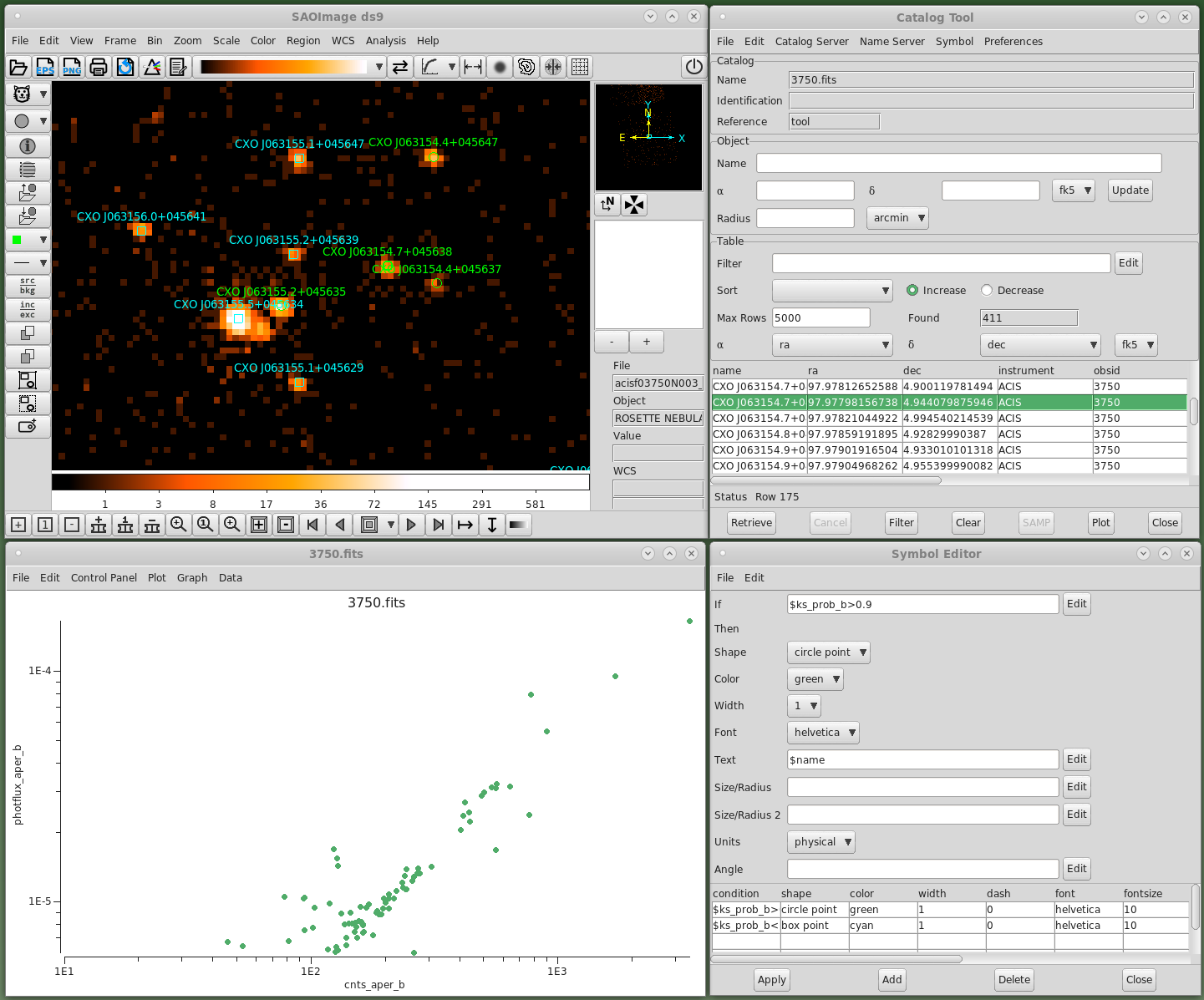Click the Filter button in Catalog Tool
This screenshot has width=1204, height=1000.
901,523
